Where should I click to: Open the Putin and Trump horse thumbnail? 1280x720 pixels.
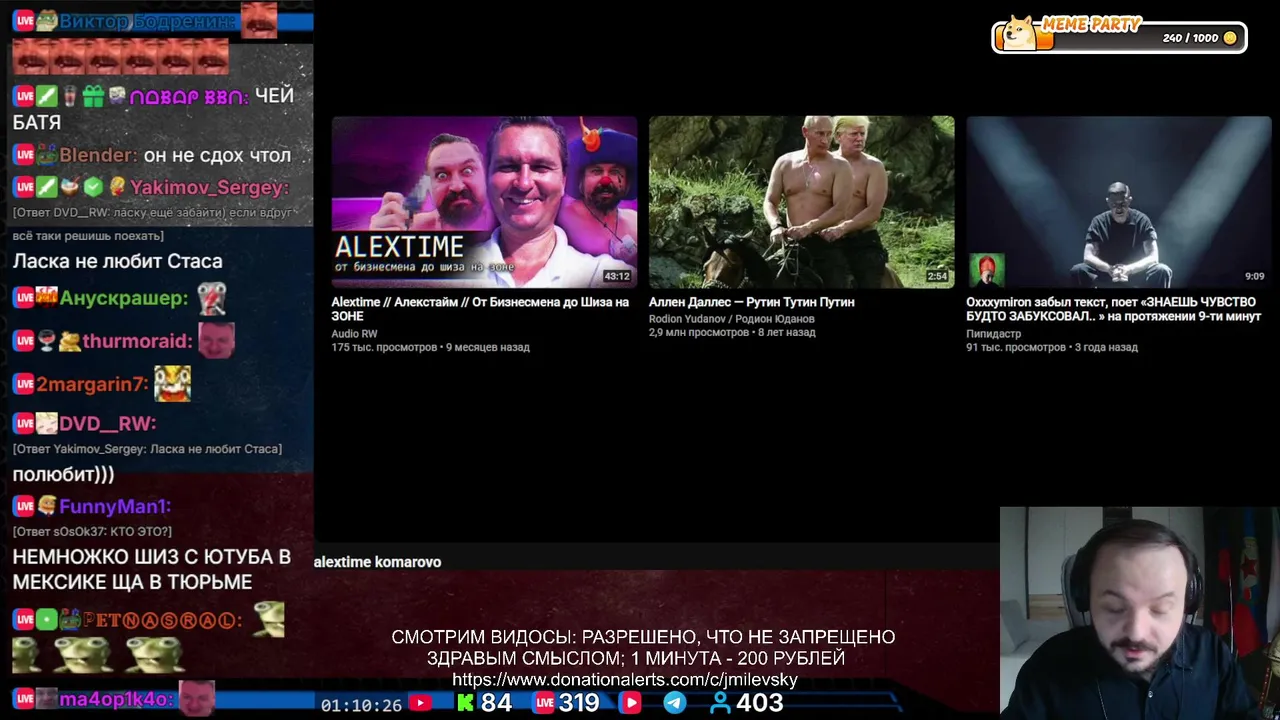pyautogui.click(x=801, y=202)
